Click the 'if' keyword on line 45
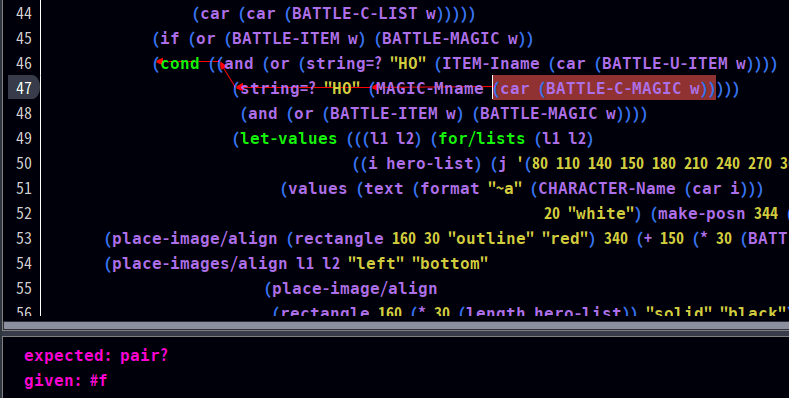The height and width of the screenshot is (398, 789). pos(170,38)
